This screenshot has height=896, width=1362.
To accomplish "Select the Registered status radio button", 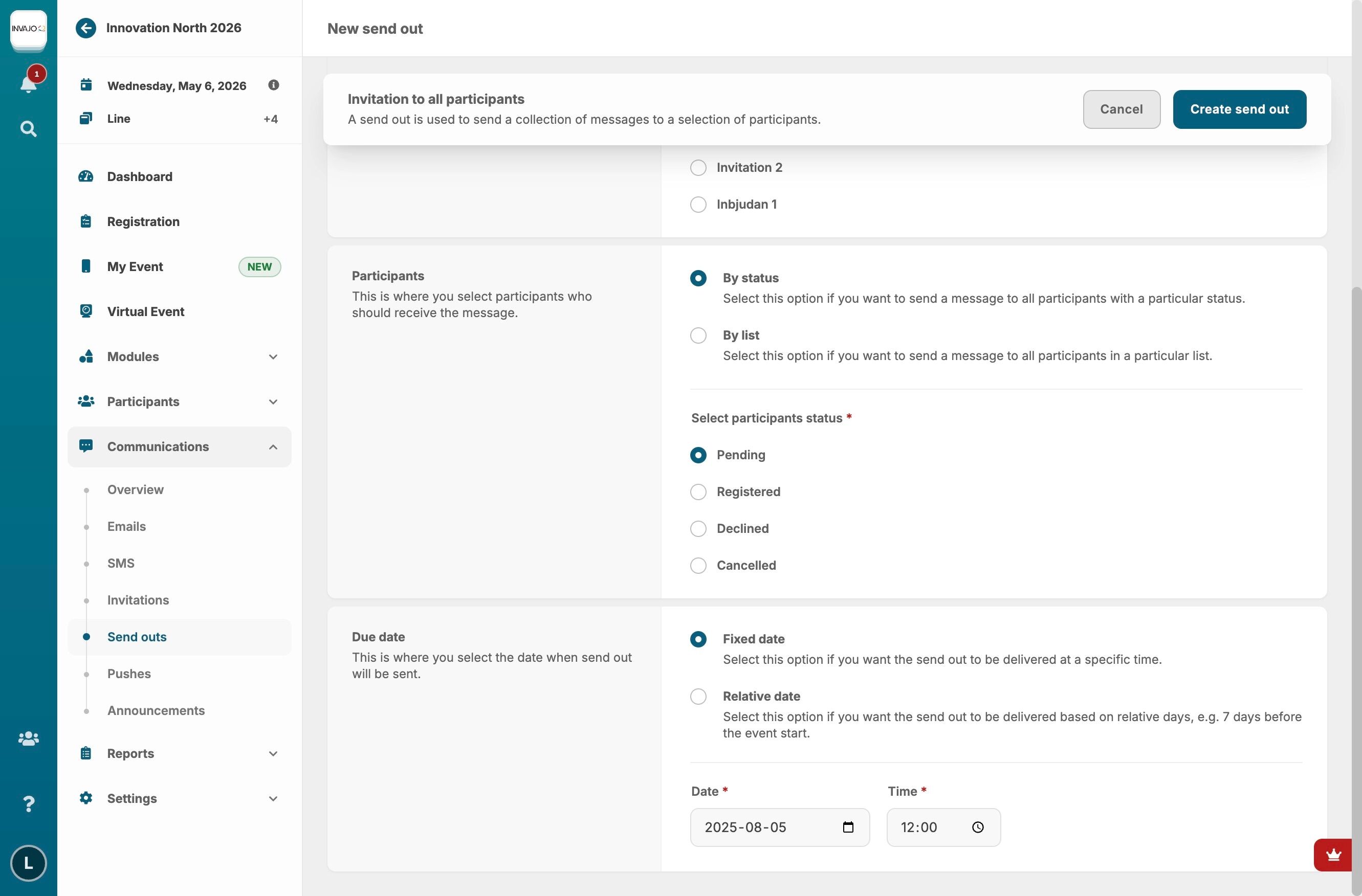I will point(698,492).
